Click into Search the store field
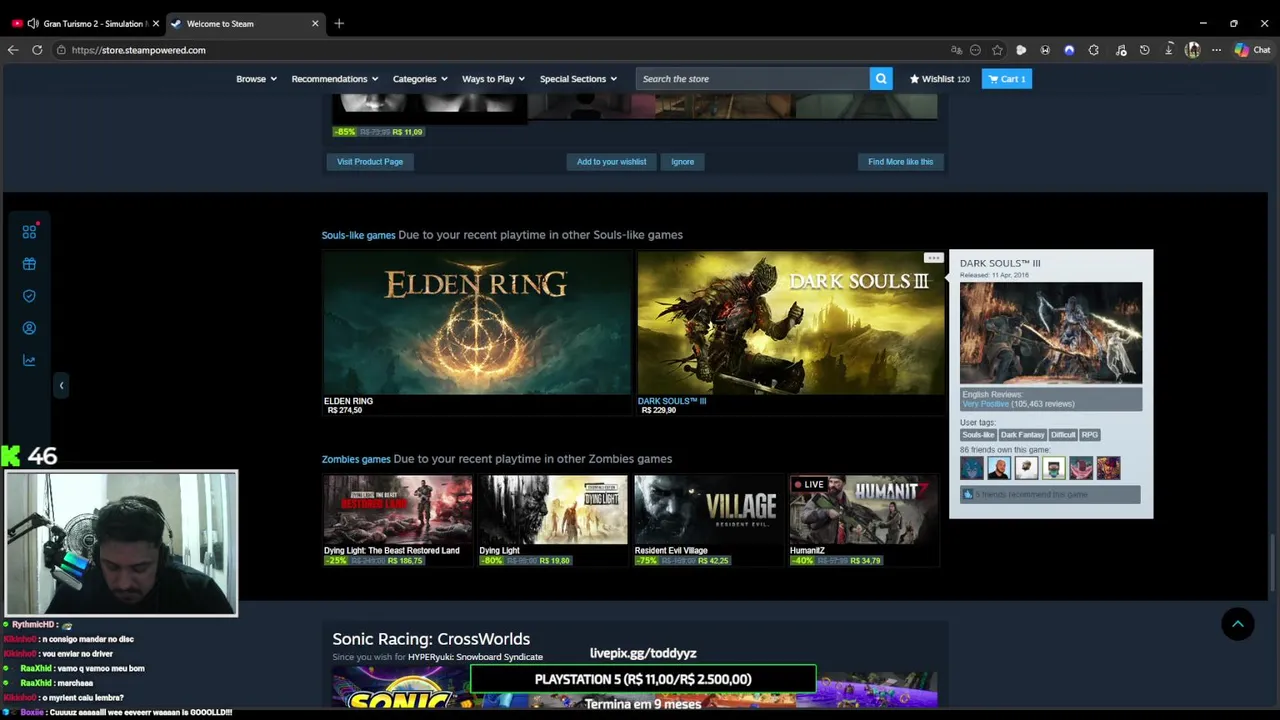The image size is (1280, 720). [x=754, y=79]
